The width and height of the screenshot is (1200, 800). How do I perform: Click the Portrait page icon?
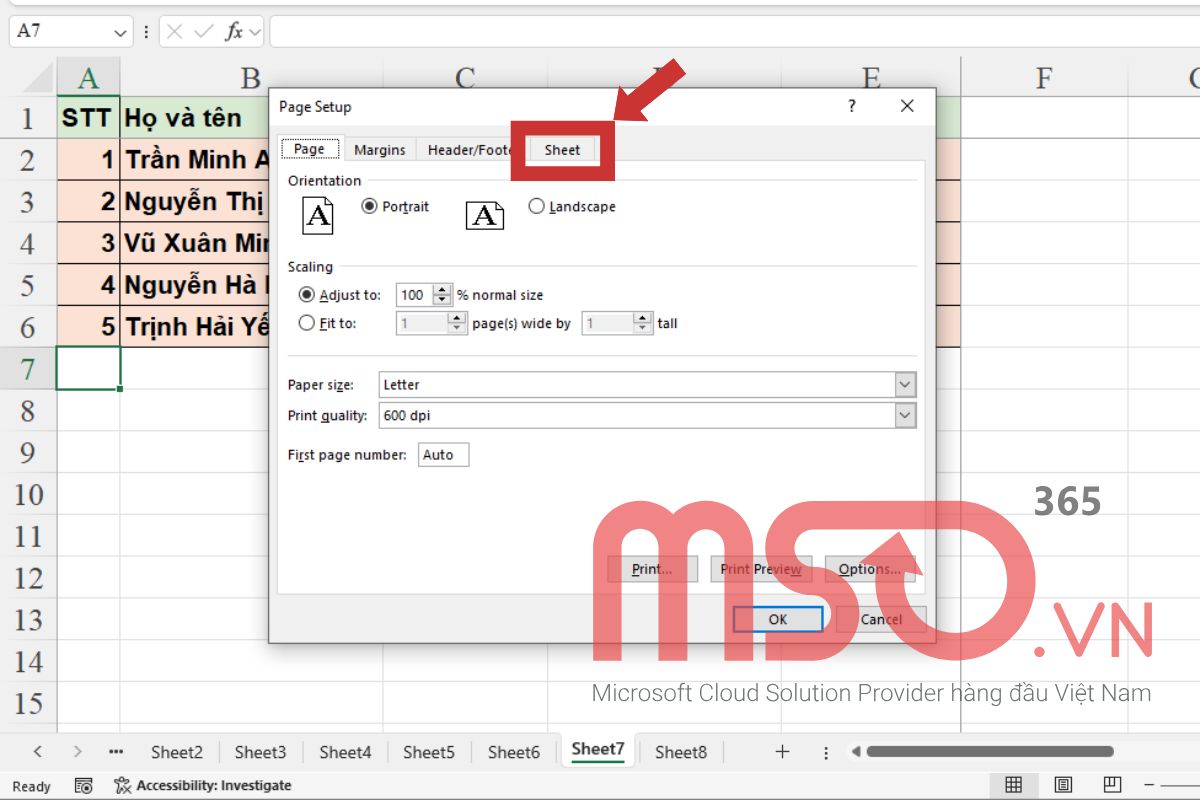click(318, 214)
